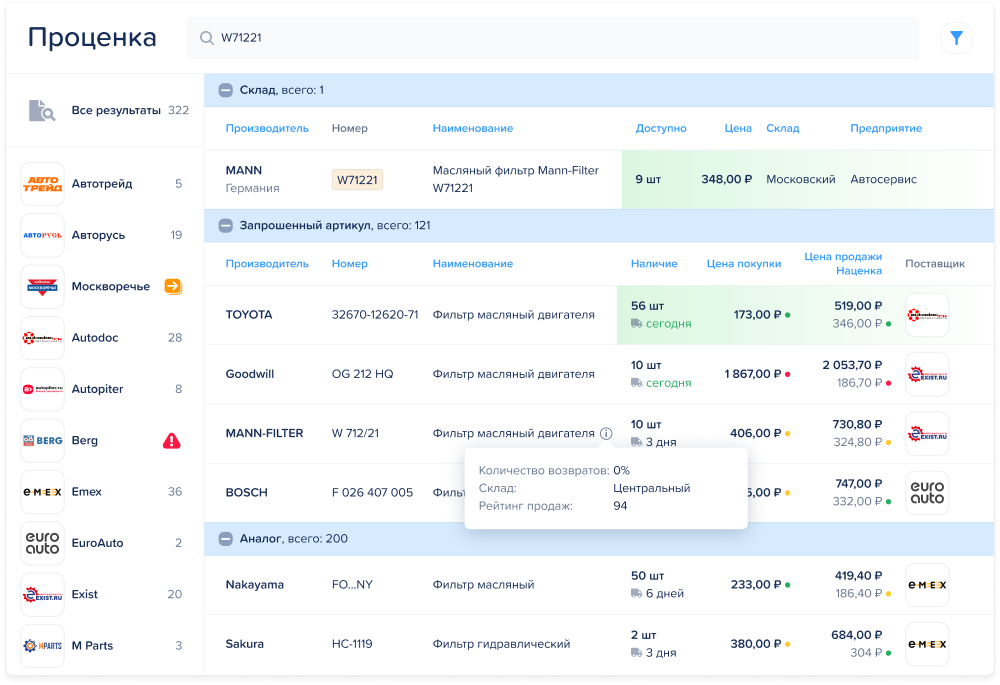Click Масляный фильтр Mann-Filter W71221 name
This screenshot has height=685, width=1000.
click(516, 179)
